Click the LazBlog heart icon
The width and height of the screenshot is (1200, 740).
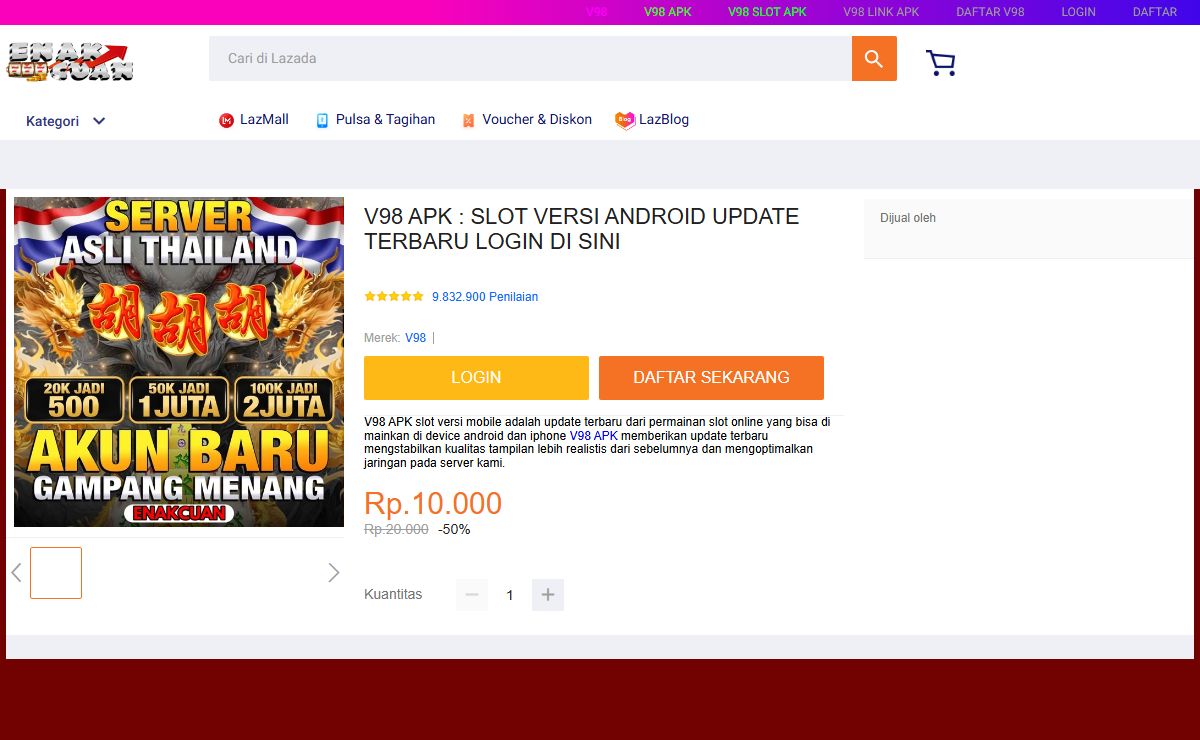(x=625, y=120)
